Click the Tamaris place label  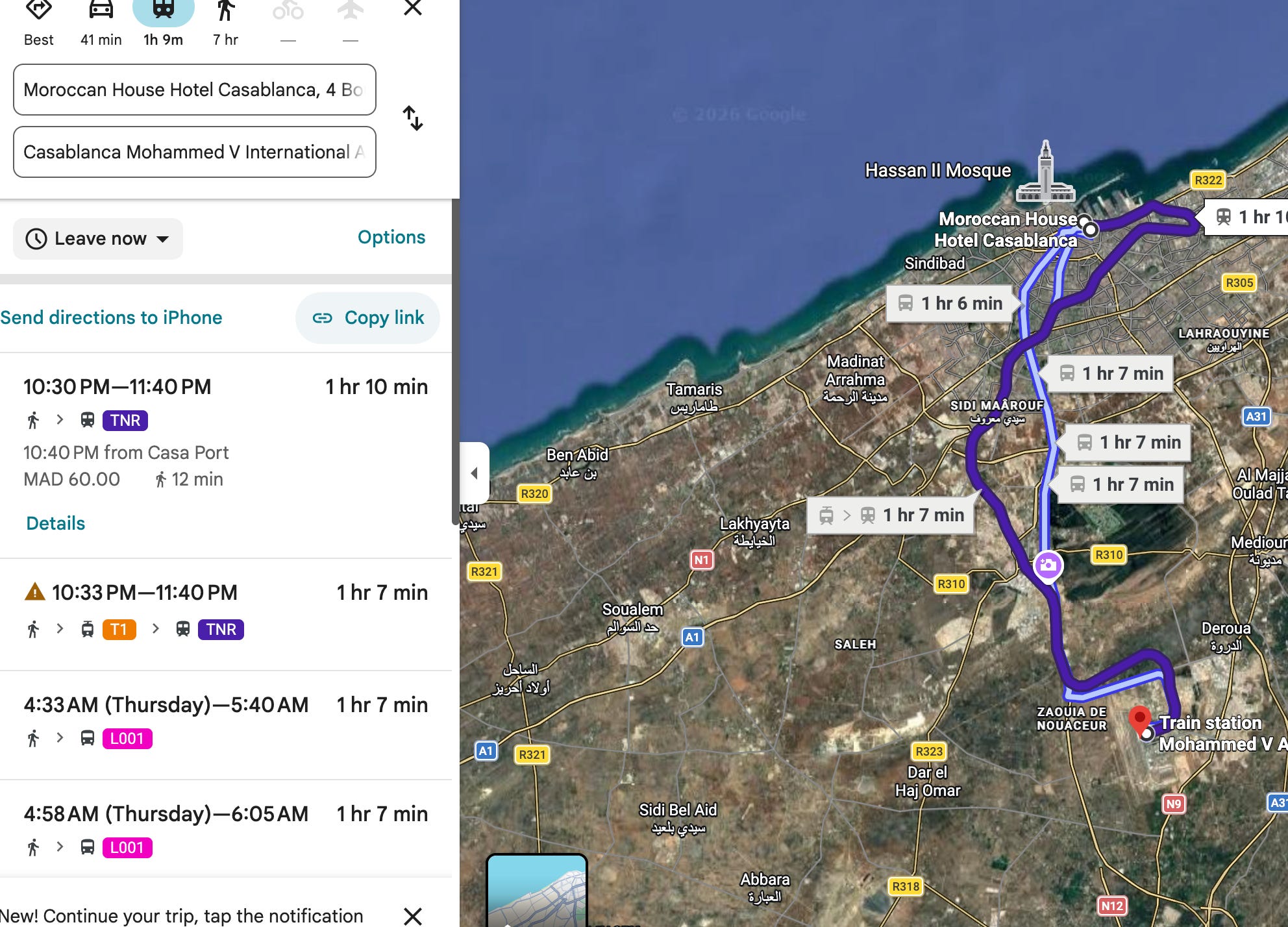(694, 397)
